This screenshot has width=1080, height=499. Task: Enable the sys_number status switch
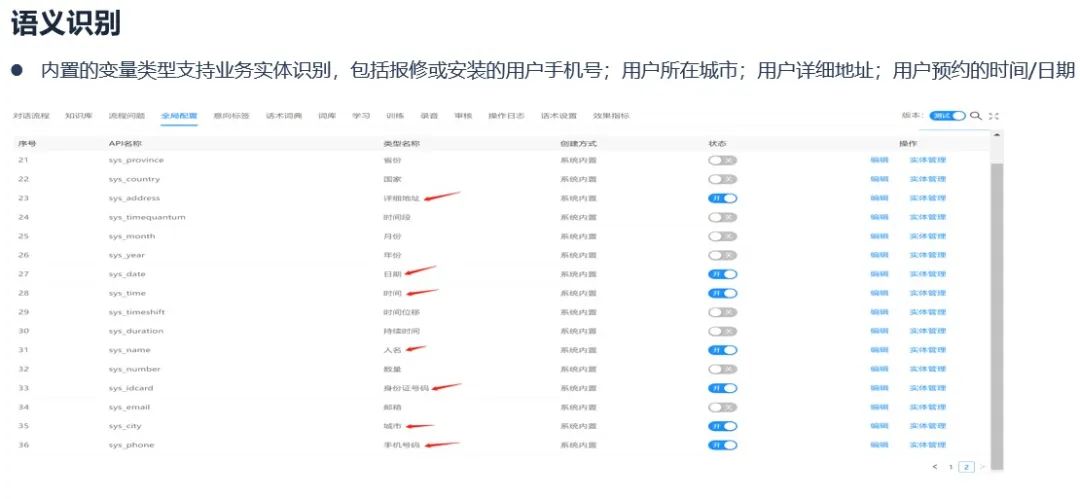[723, 369]
